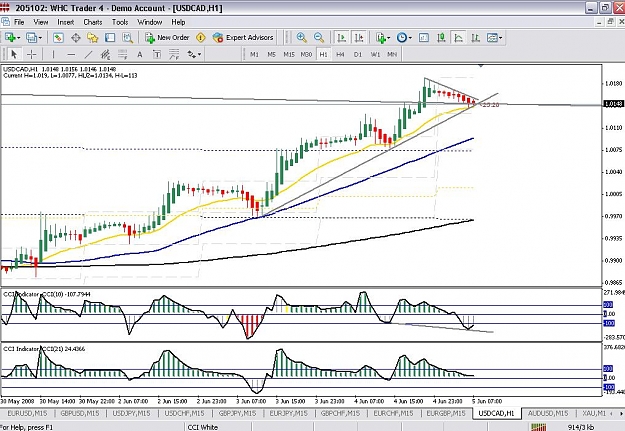
Task: Open the Data Window crosshair-circle icon
Action: point(75,38)
